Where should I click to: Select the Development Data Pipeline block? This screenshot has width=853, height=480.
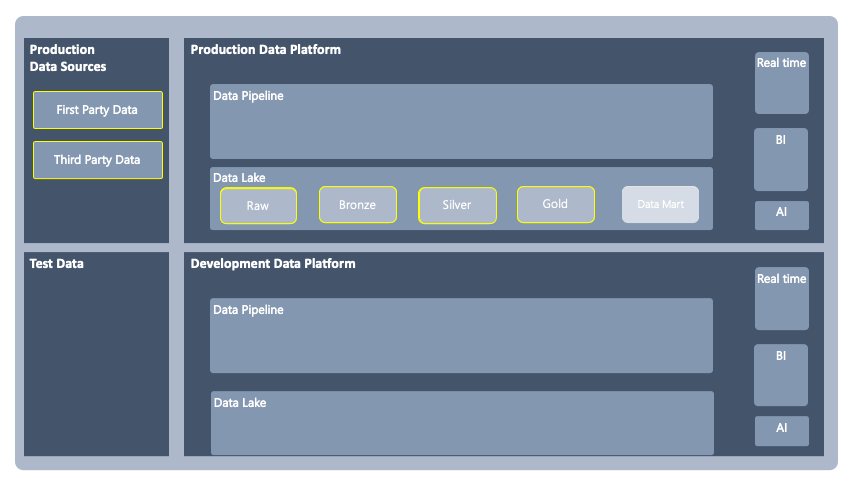461,335
